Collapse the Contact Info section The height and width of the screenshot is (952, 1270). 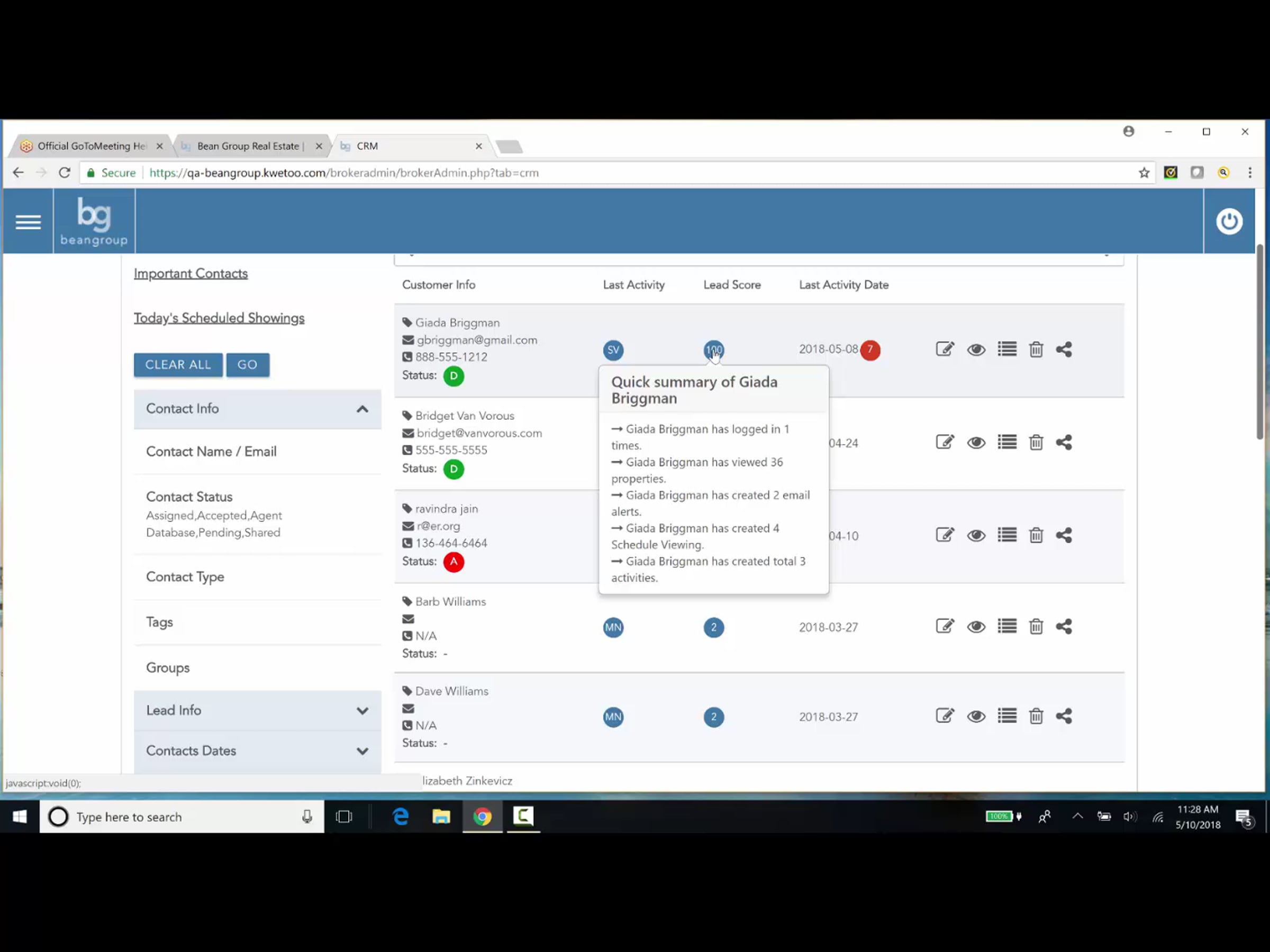point(362,409)
